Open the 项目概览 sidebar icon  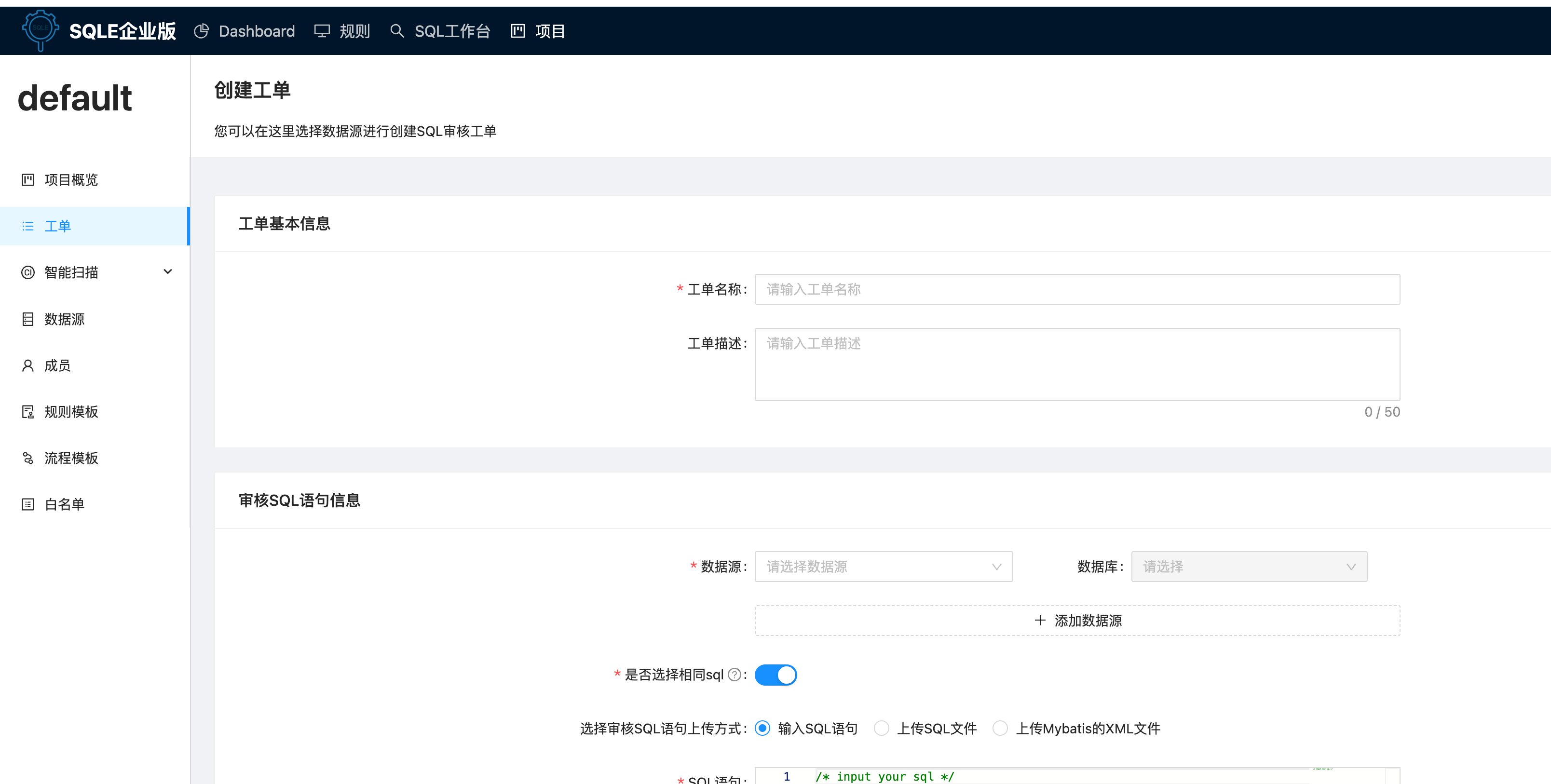(27, 179)
